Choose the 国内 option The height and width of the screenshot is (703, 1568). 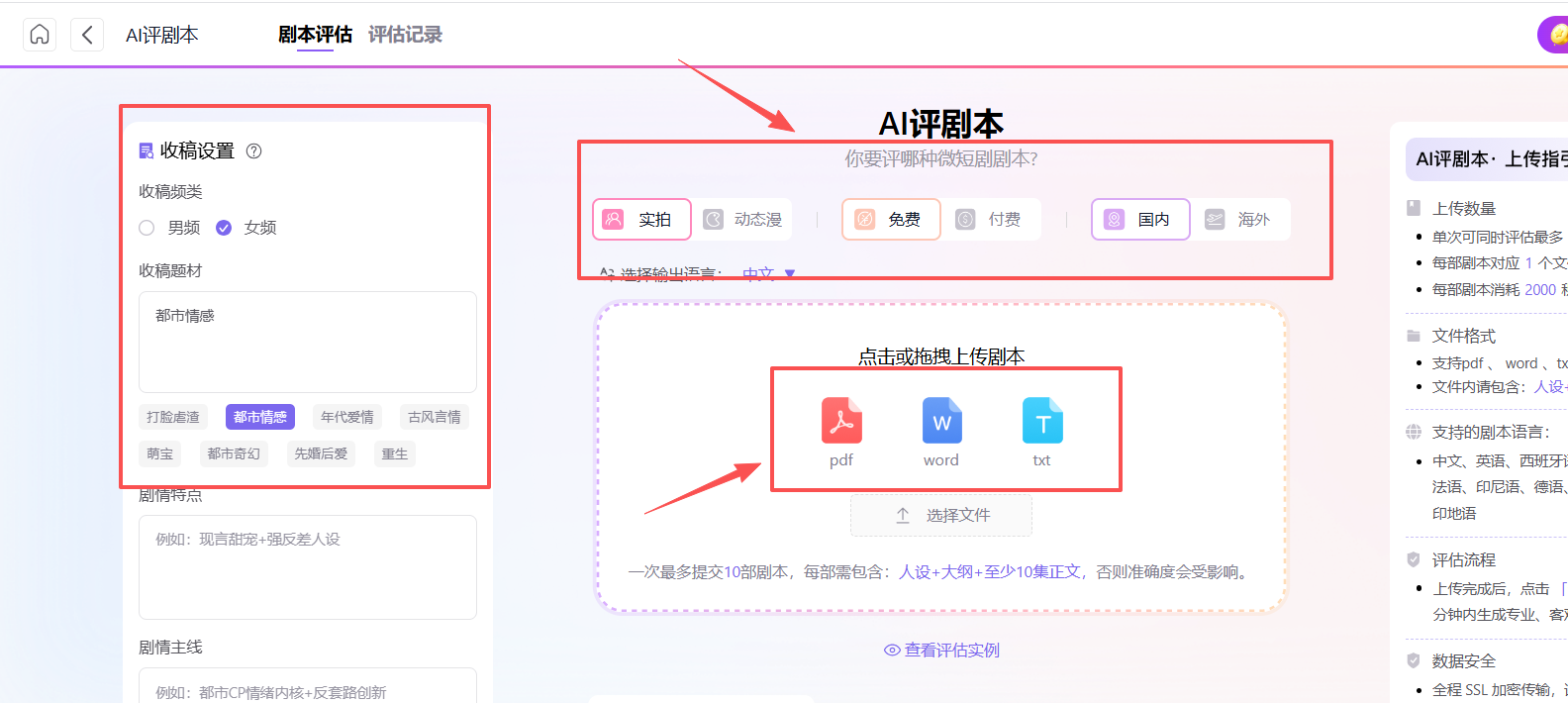tap(1140, 220)
